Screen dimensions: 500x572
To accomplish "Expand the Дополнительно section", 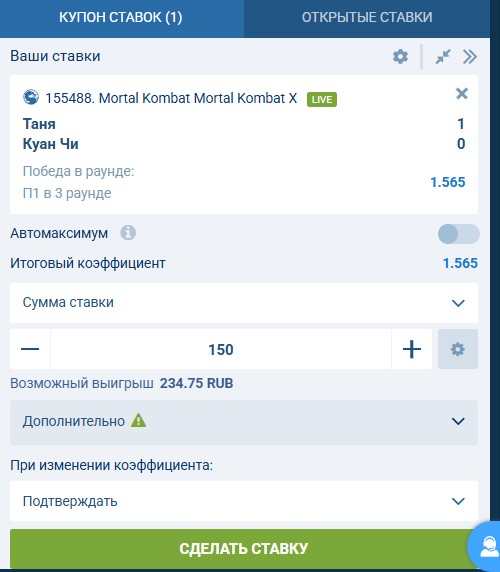I will 244,422.
